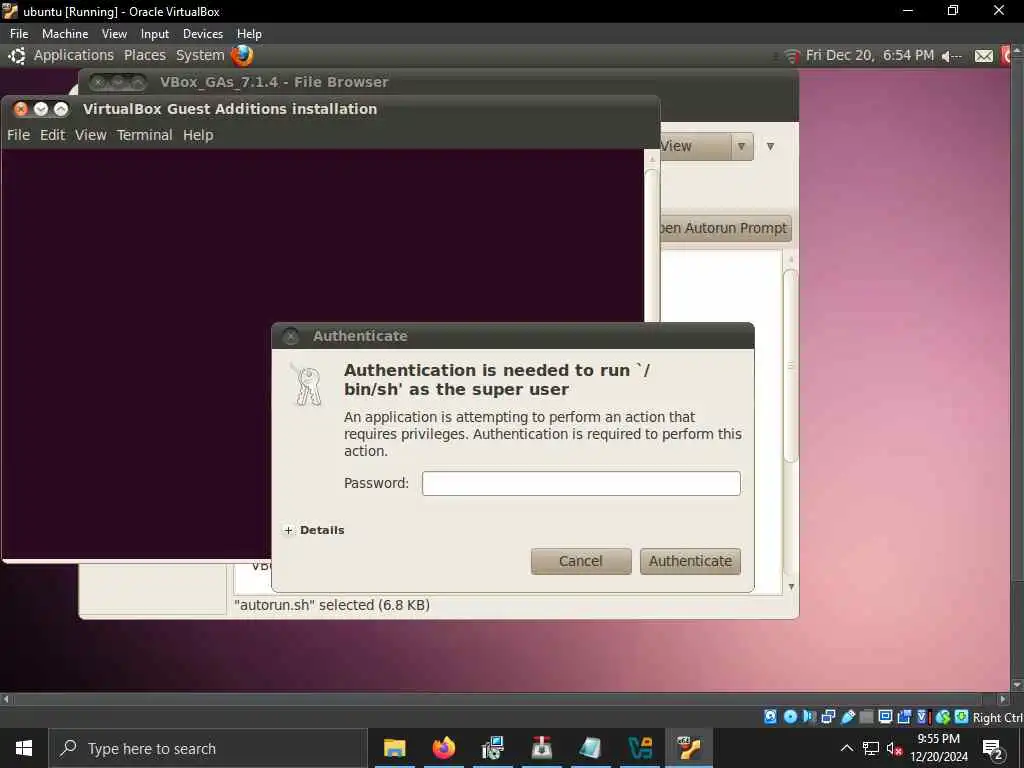
Task: Open Firefox from the Windows taskbar
Action: pos(443,748)
